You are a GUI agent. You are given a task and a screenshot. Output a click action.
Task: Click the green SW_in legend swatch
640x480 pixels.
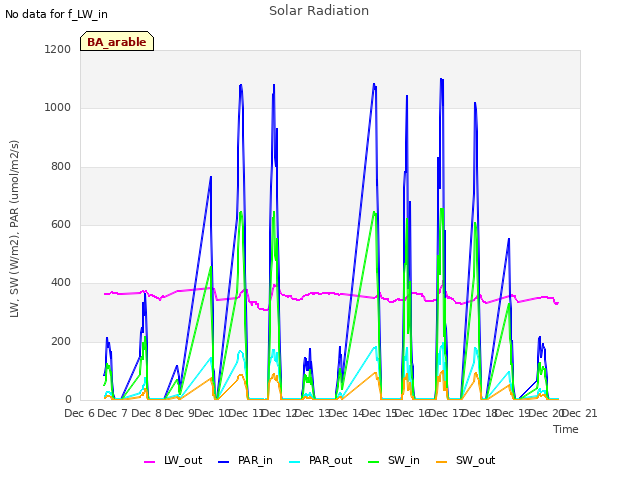point(373,462)
